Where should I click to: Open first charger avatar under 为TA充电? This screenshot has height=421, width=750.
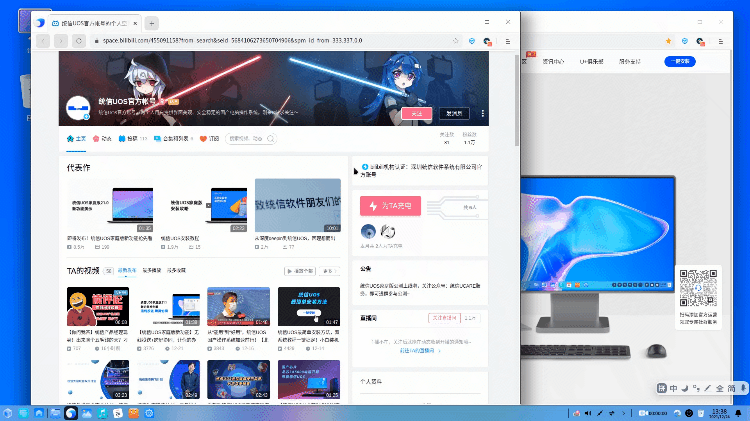(368, 232)
